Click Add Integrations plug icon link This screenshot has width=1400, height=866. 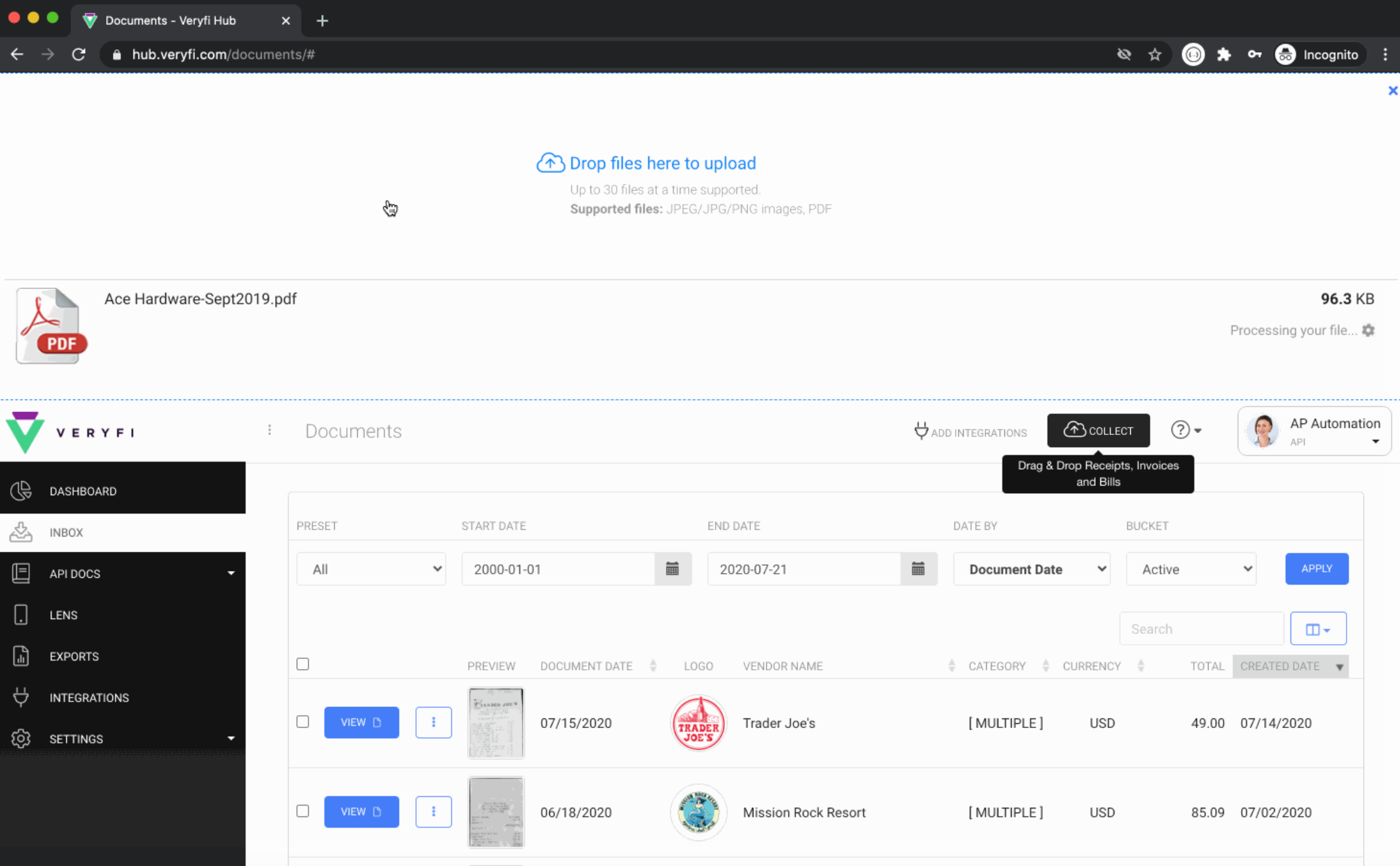[x=970, y=431]
